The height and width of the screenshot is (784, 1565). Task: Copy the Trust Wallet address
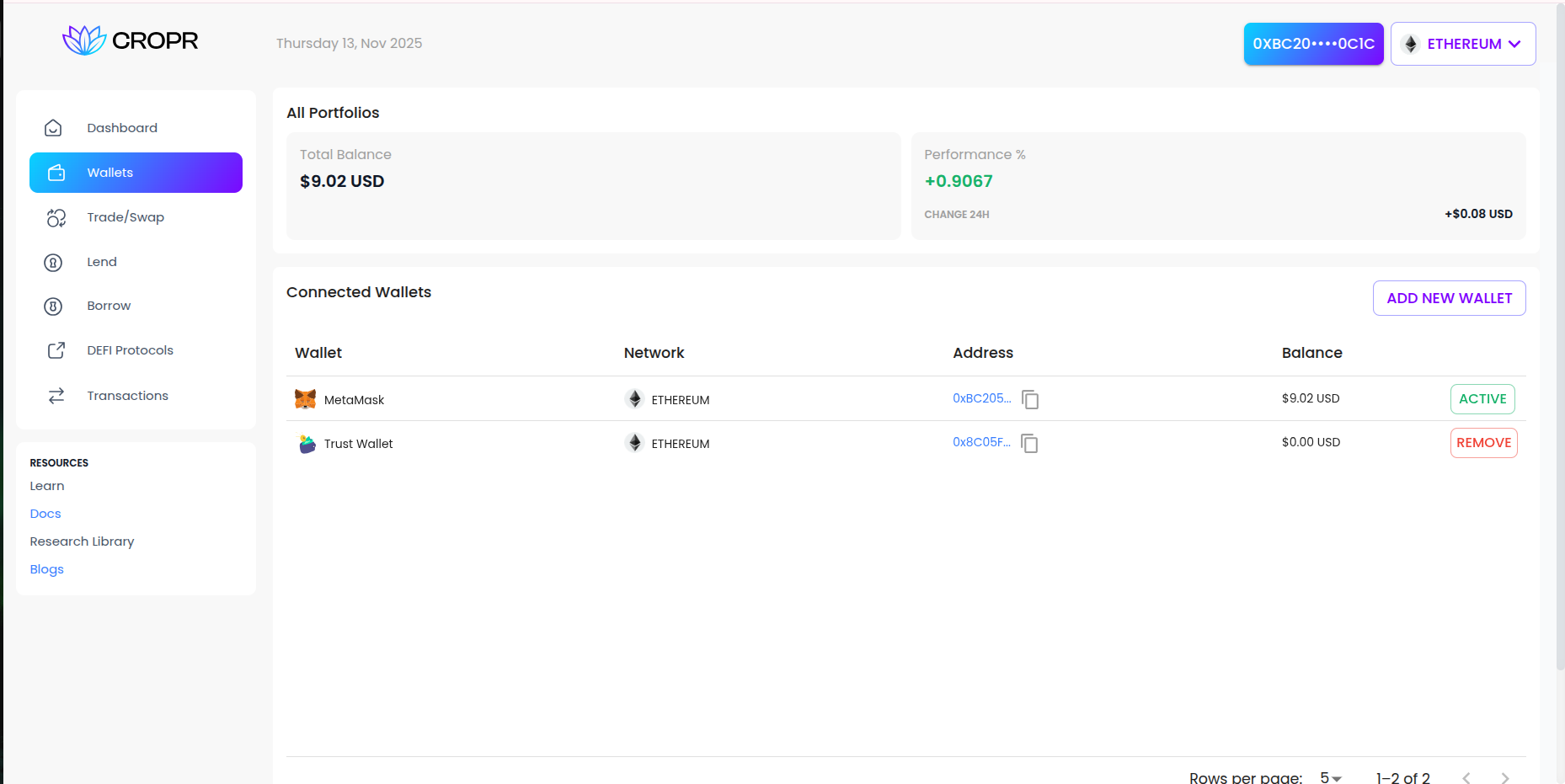pos(1029,443)
